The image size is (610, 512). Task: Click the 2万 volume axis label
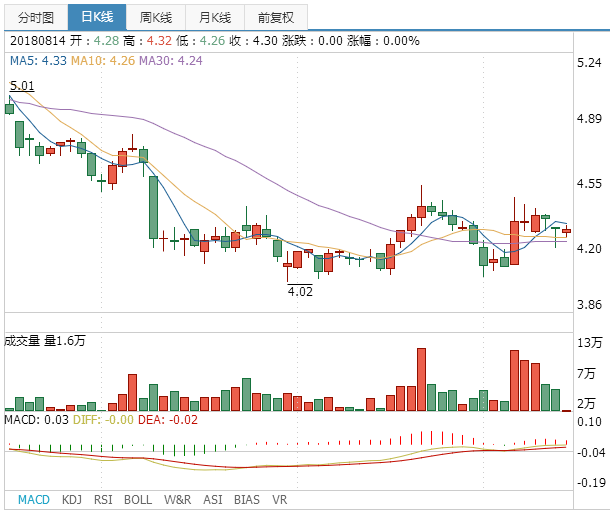586,403
